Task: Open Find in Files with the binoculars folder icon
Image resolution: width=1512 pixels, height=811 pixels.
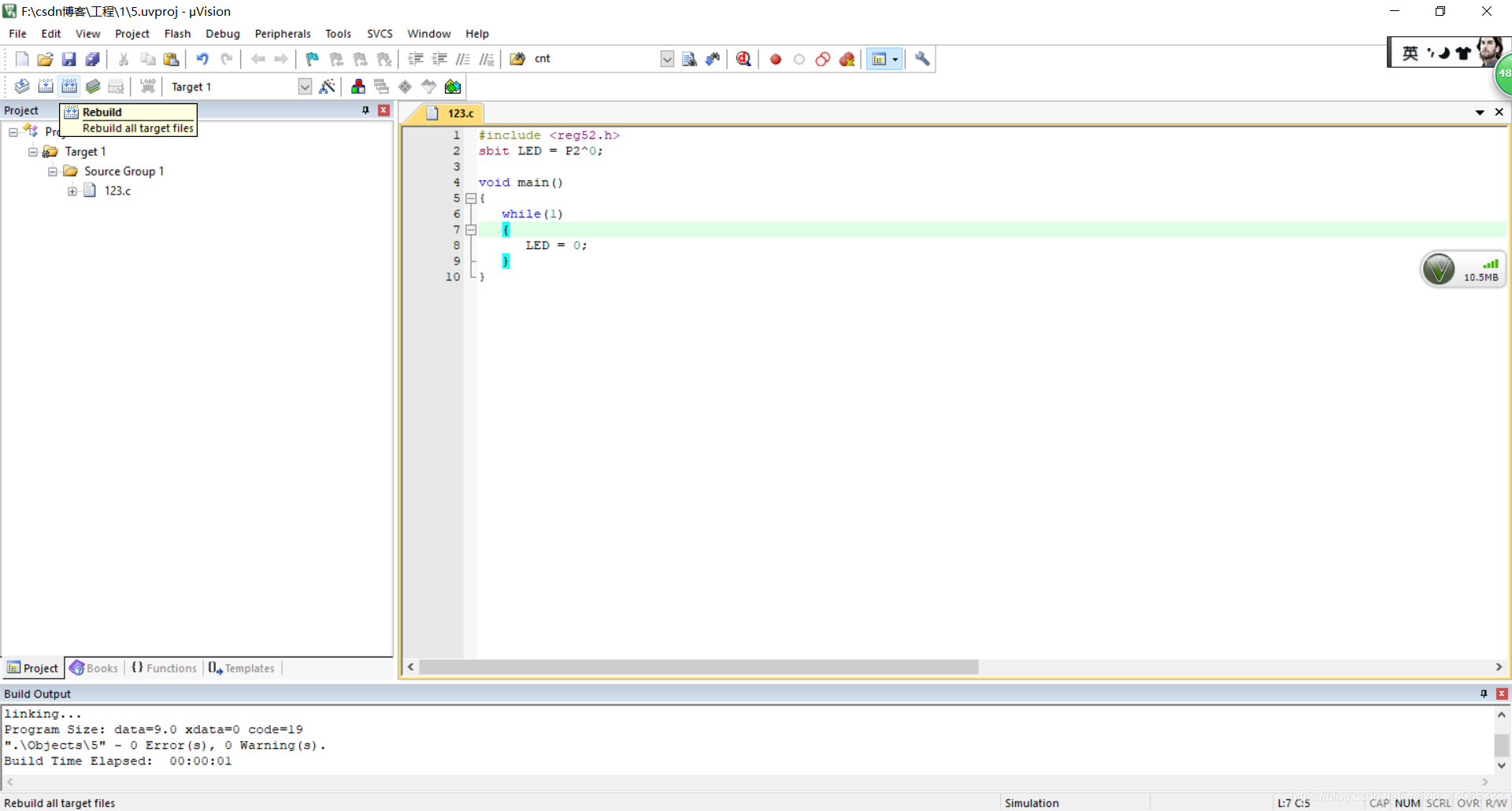Action: click(517, 59)
